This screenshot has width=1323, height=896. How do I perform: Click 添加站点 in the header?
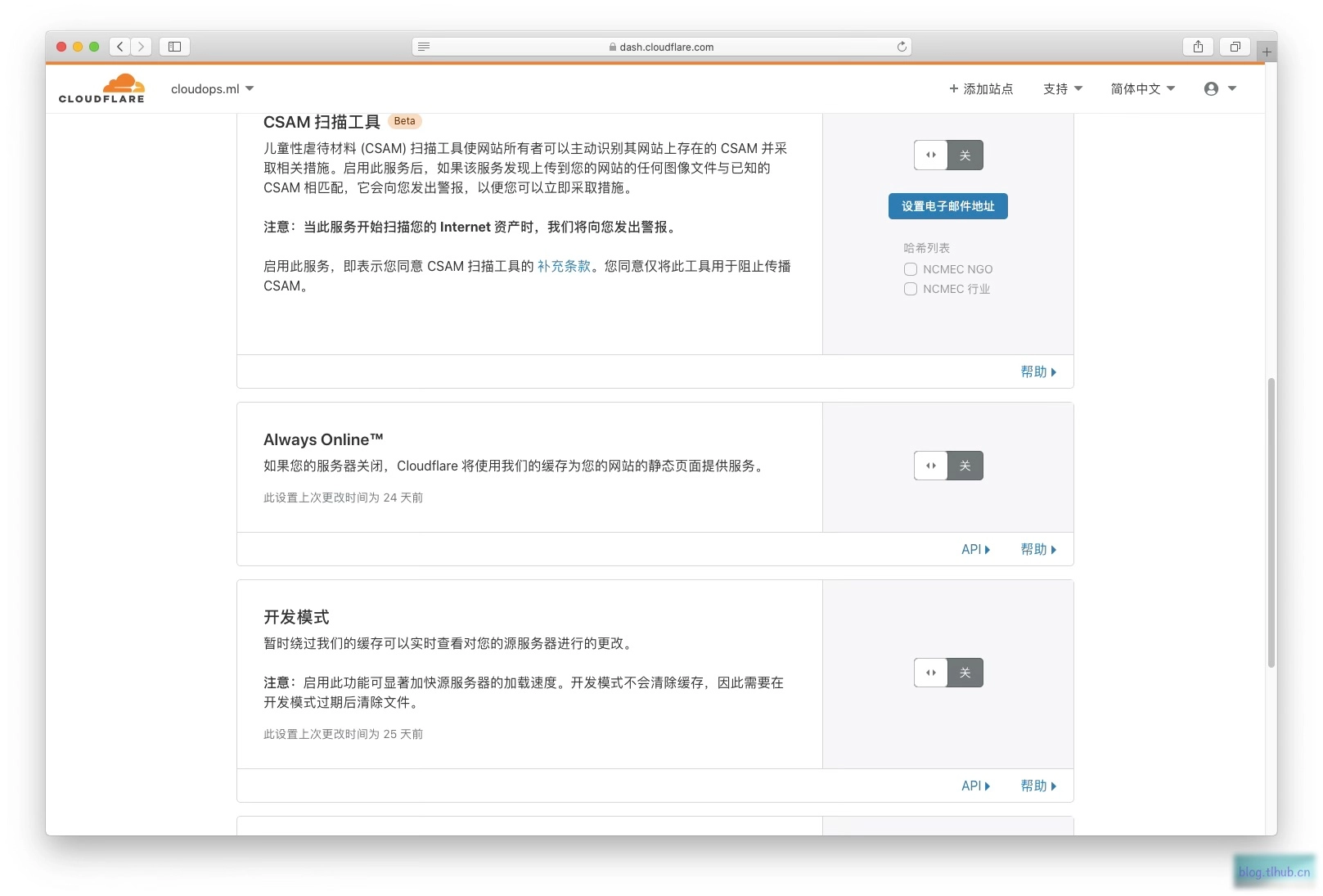(x=981, y=88)
